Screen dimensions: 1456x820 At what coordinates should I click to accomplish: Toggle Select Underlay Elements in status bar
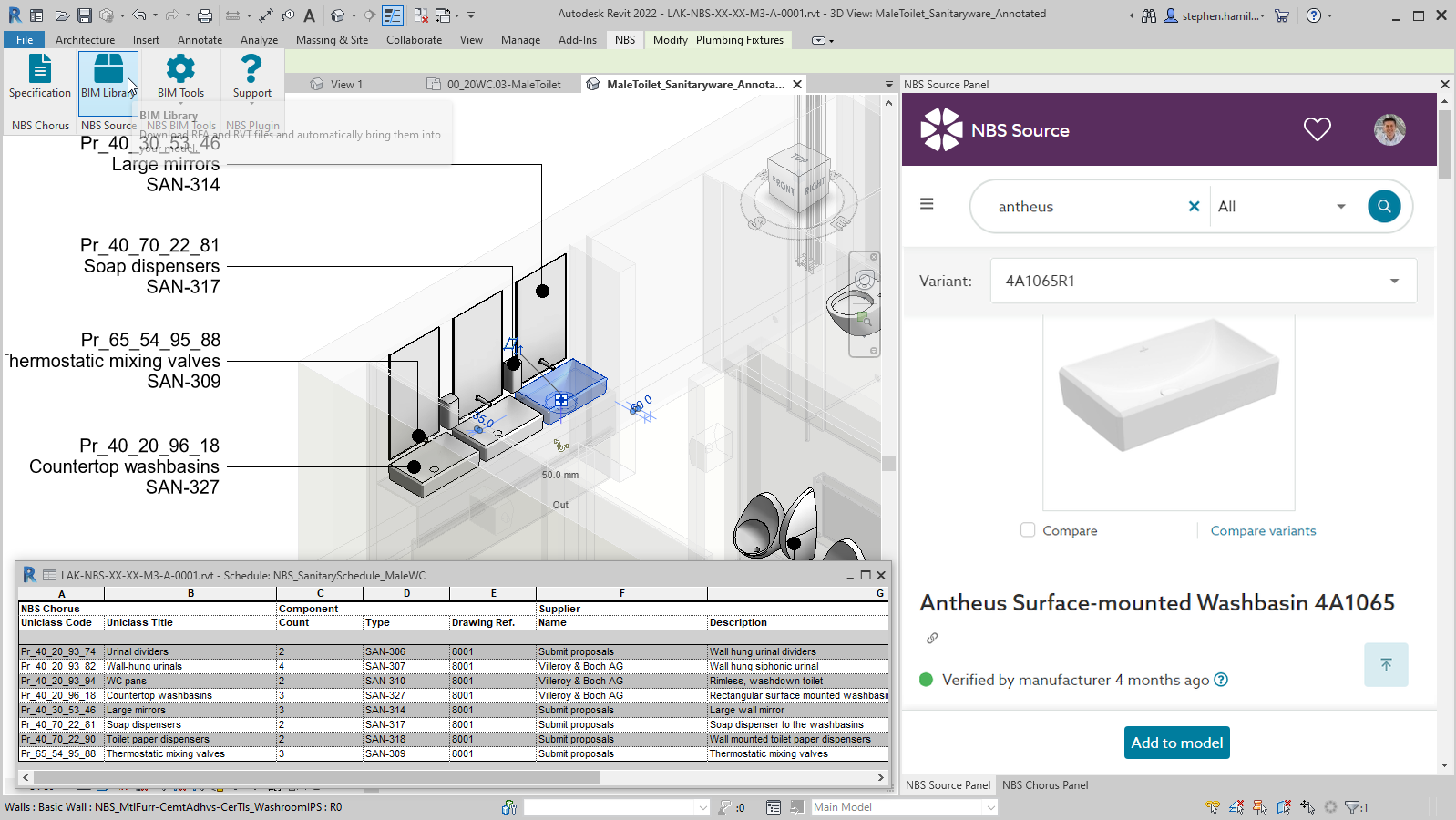(1236, 807)
